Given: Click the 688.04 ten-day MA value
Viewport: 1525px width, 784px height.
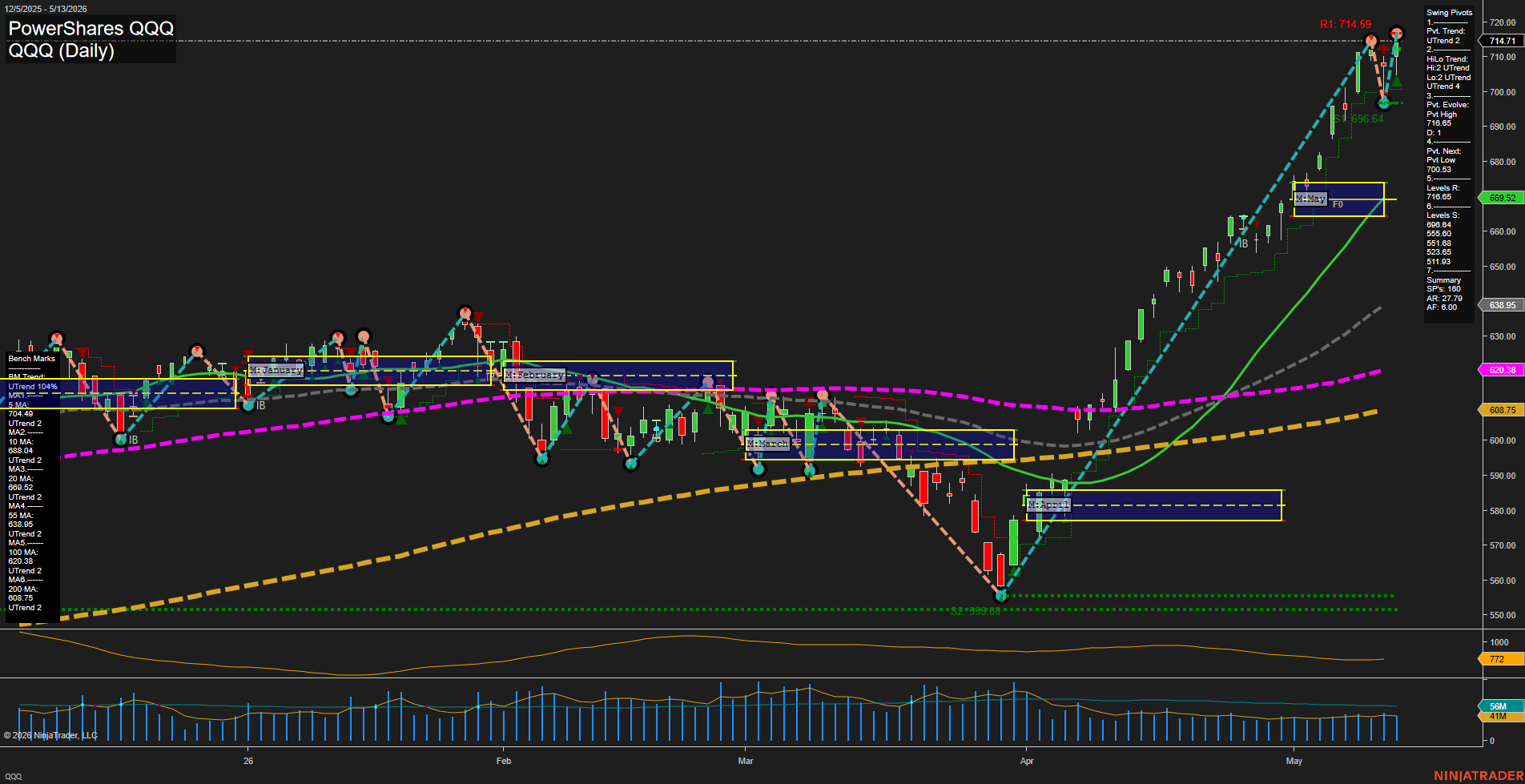Looking at the screenshot, I should pos(21,451).
